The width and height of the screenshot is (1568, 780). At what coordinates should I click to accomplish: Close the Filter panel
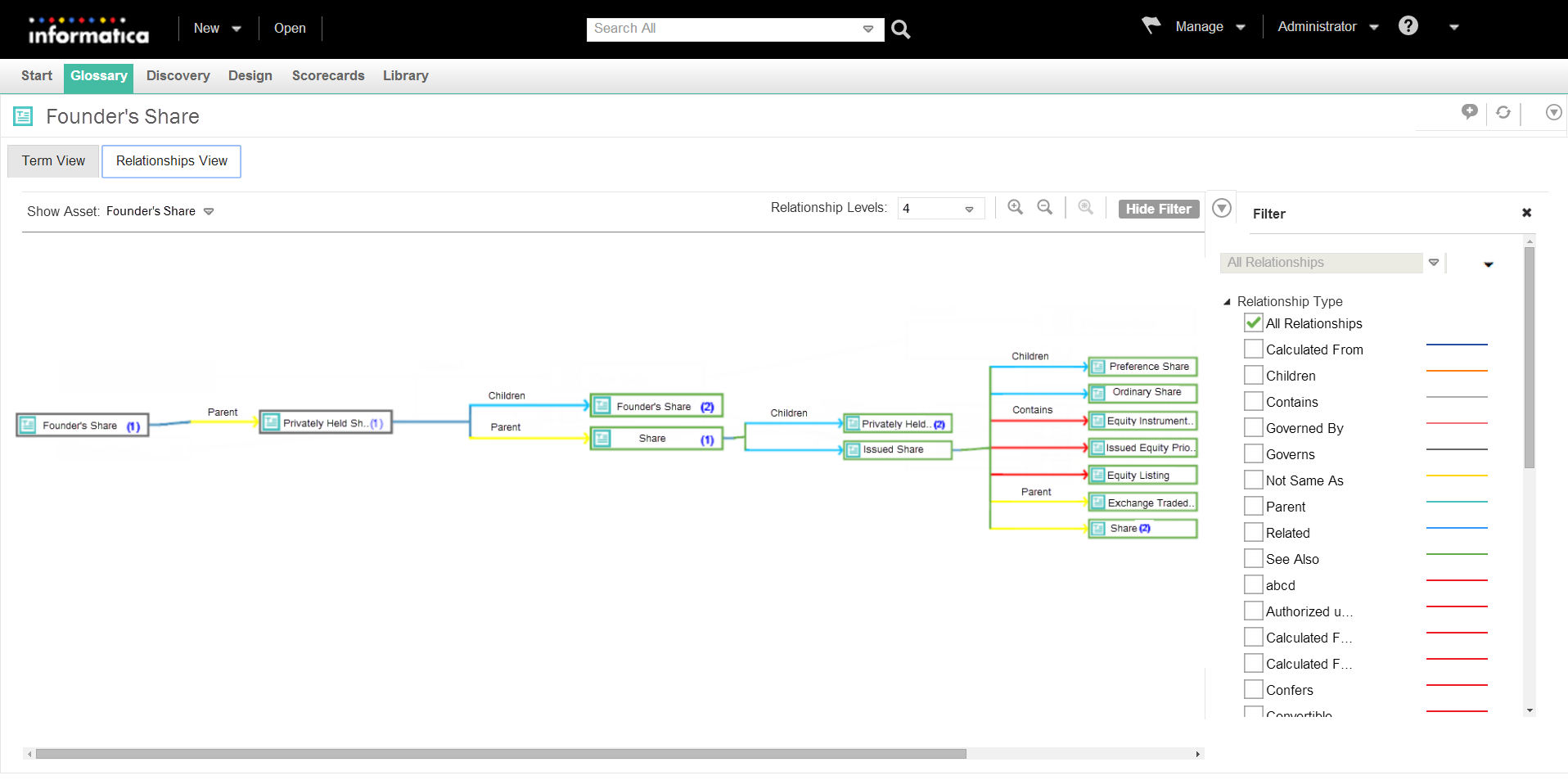click(1526, 213)
